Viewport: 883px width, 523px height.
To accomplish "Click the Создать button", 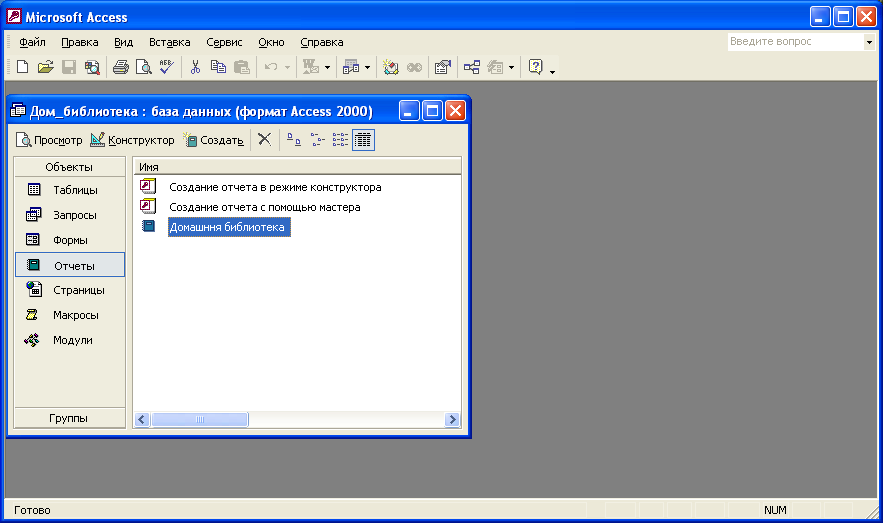I will (213, 140).
